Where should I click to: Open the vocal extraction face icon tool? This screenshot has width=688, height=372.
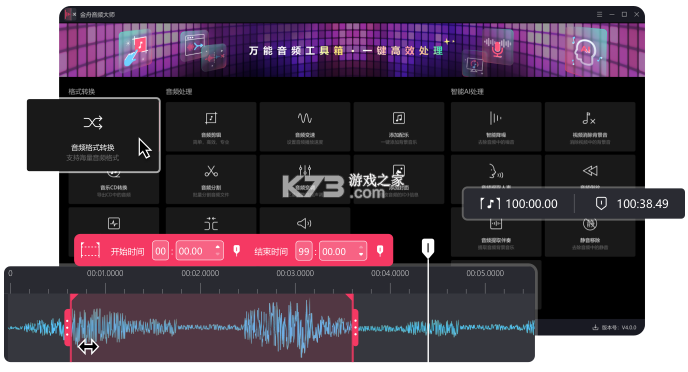(496, 172)
